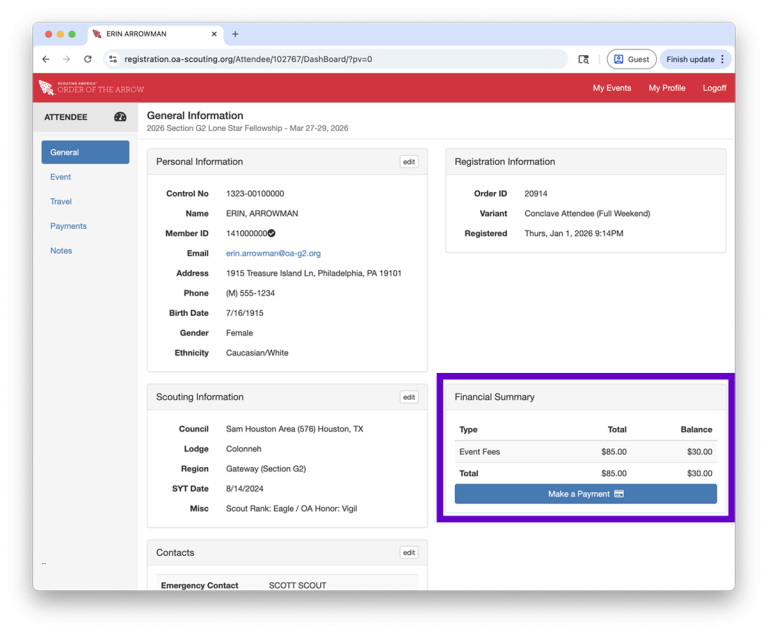The width and height of the screenshot is (768, 634).
Task: Open a new browser tab
Action: 235,34
